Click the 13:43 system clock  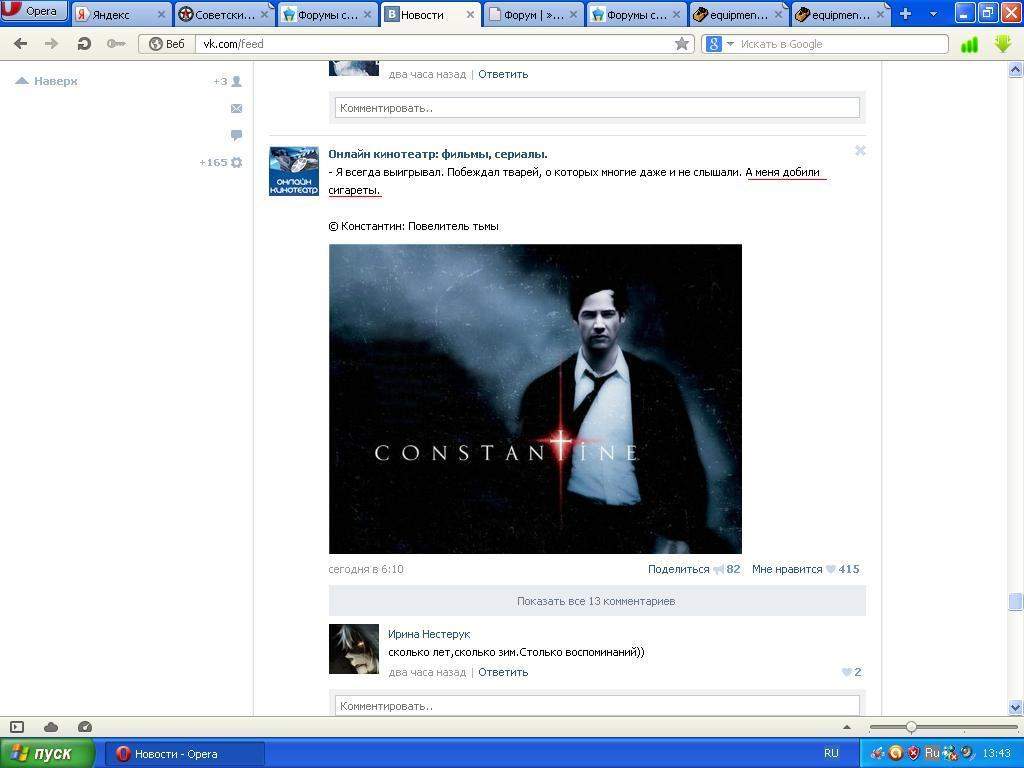click(997, 753)
